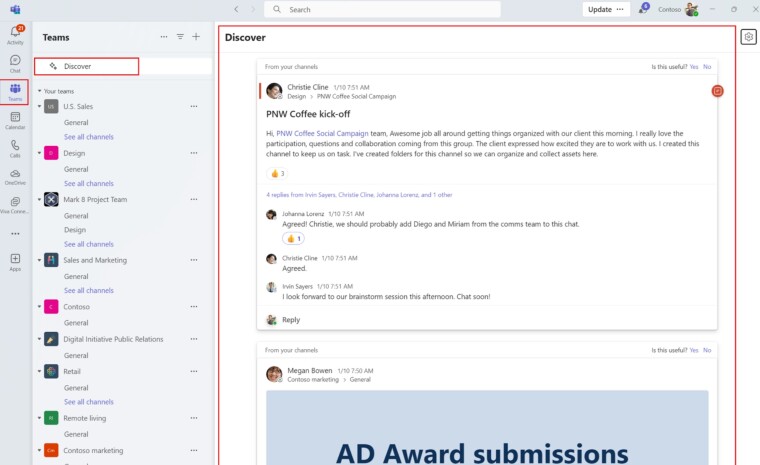Viewport: 760px width, 465px height.
Task: Open Sales and Marketing more options
Action: [x=194, y=260]
